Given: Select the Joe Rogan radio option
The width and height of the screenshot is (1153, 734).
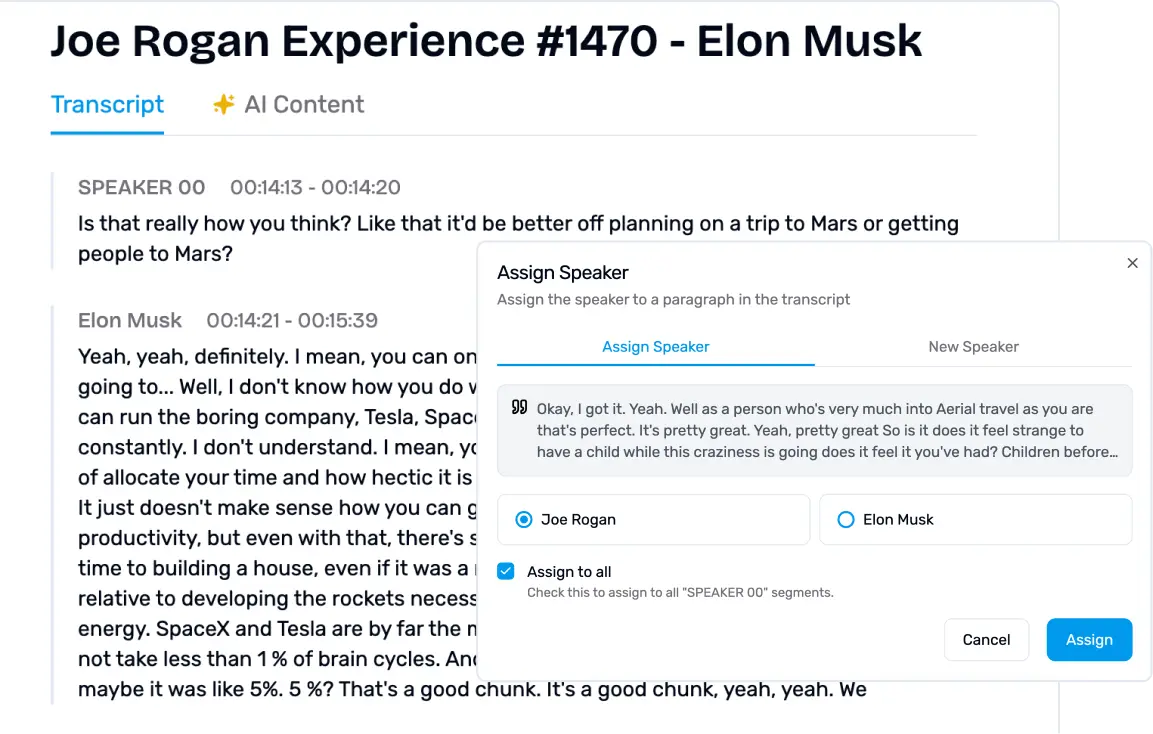Looking at the screenshot, I should [524, 520].
